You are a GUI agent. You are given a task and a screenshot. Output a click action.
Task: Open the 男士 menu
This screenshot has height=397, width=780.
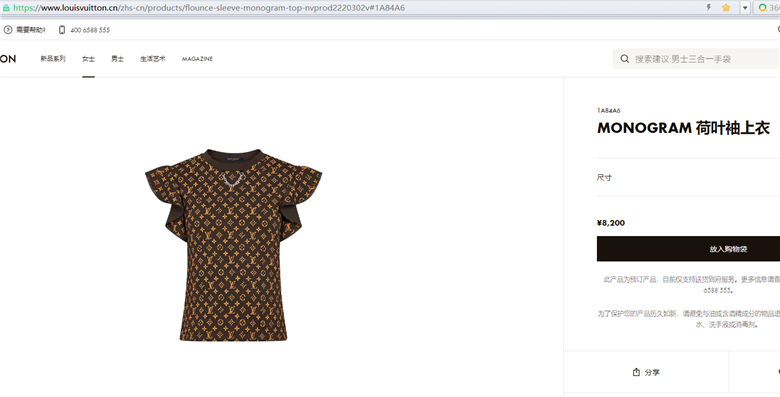point(117,59)
